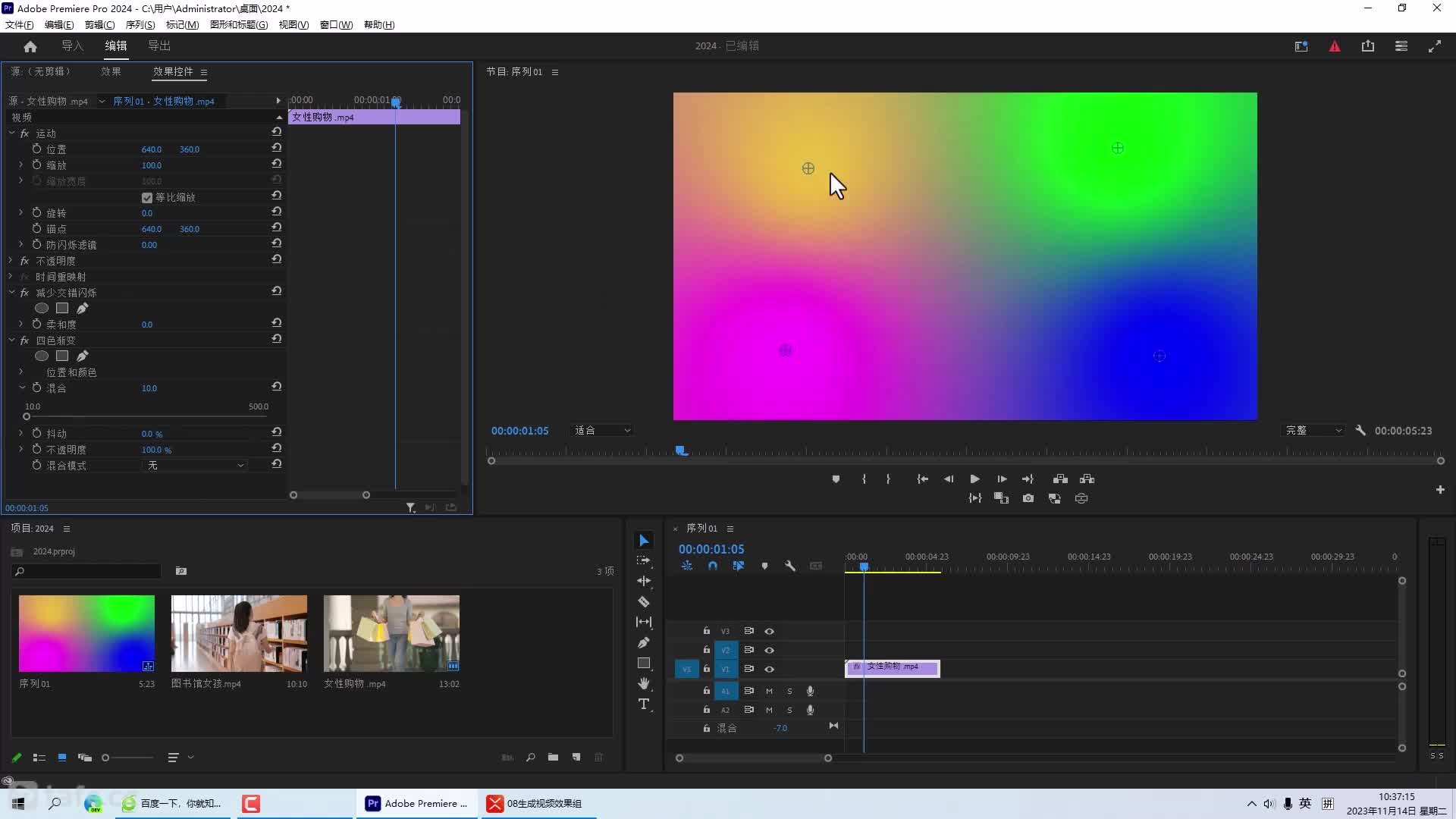Screen dimensions: 1456x819
Task: Select the Track Select Forward tool
Action: (644, 560)
